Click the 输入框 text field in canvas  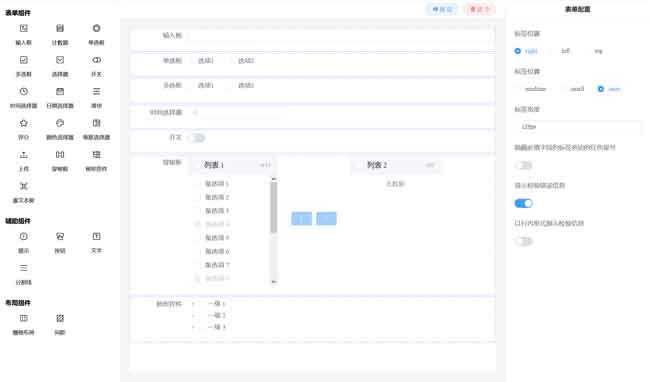point(341,36)
